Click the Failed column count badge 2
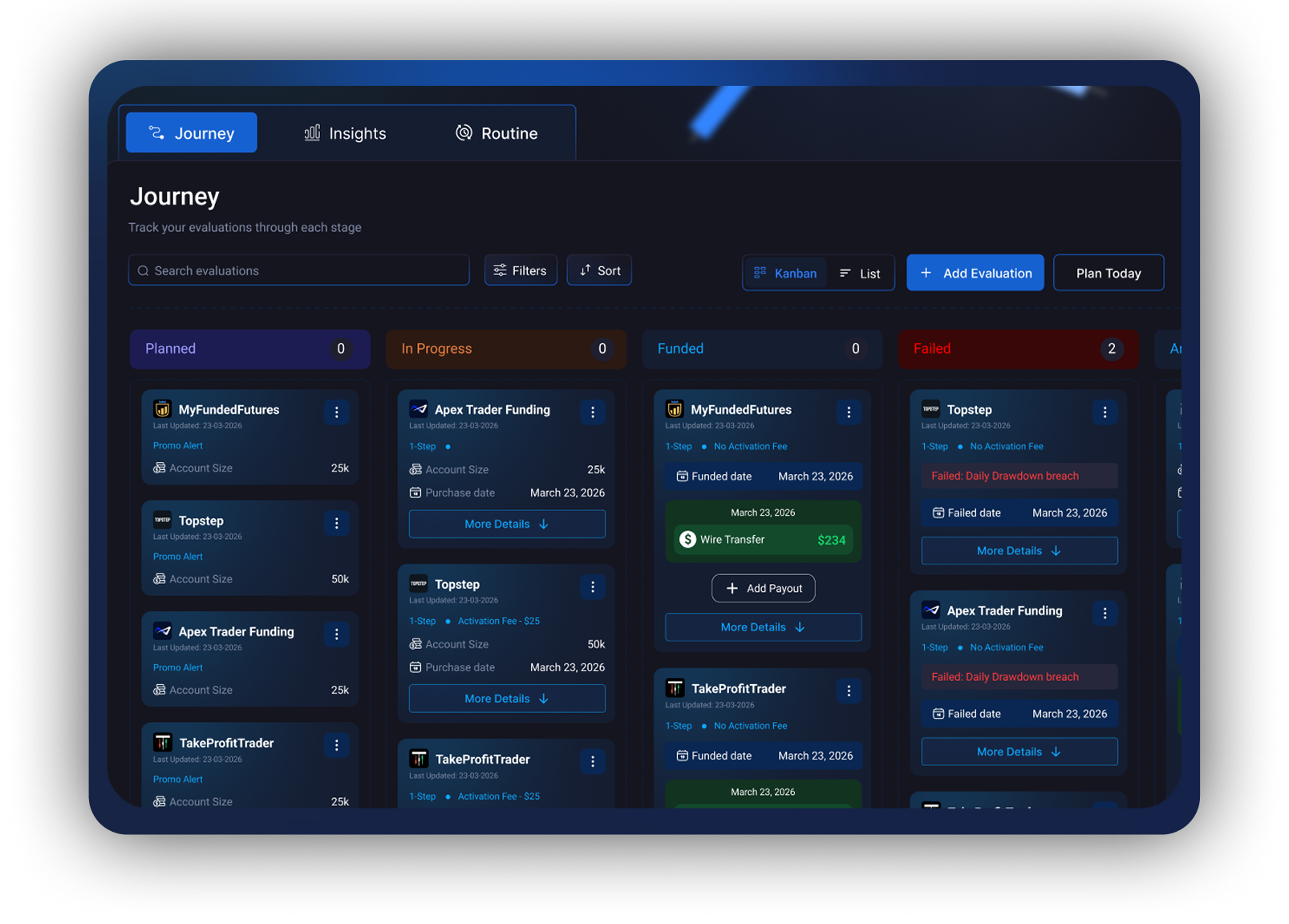Viewport: 1289px width, 924px height. click(1112, 349)
